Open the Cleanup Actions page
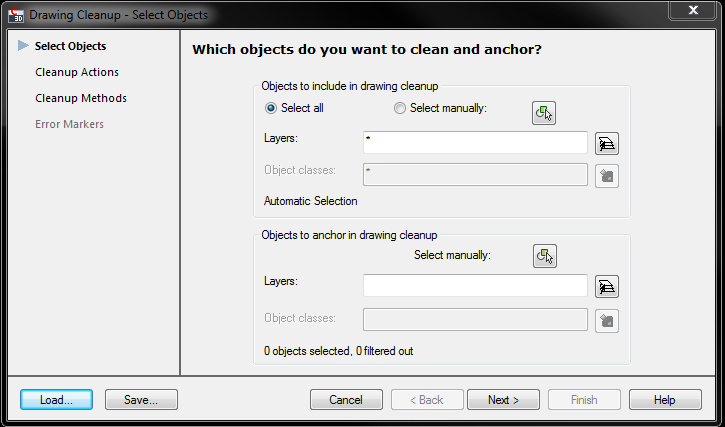This screenshot has height=427, width=725. (x=76, y=72)
